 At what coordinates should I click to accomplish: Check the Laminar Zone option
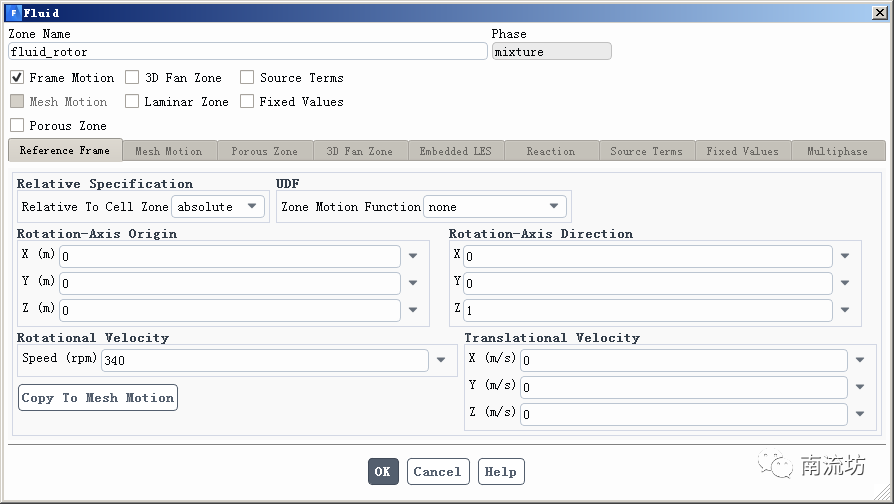(132, 102)
